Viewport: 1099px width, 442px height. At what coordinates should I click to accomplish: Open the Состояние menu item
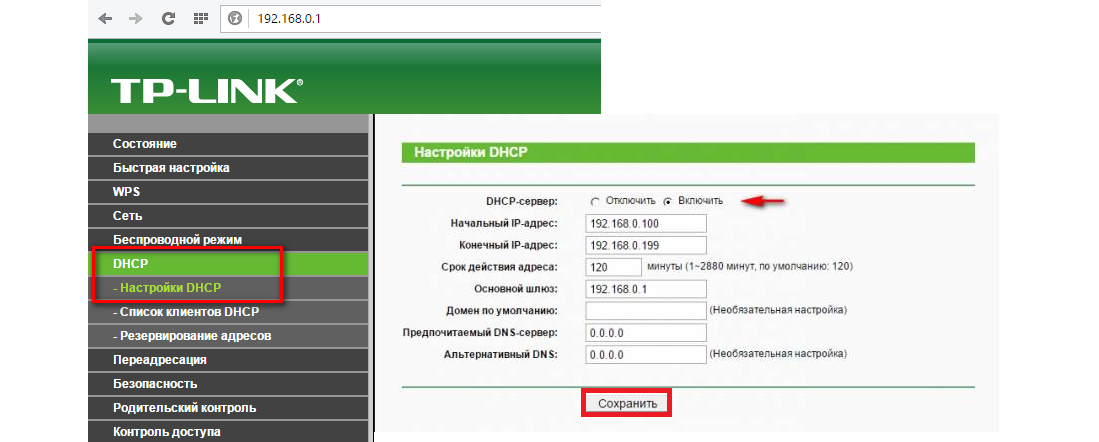tap(145, 144)
